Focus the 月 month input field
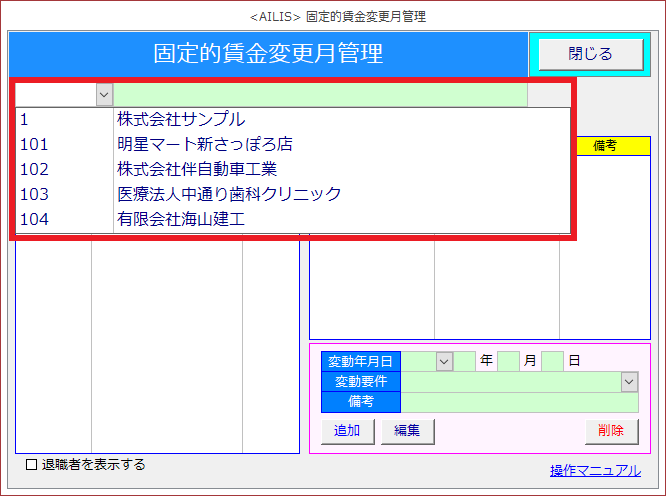 tap(508, 361)
